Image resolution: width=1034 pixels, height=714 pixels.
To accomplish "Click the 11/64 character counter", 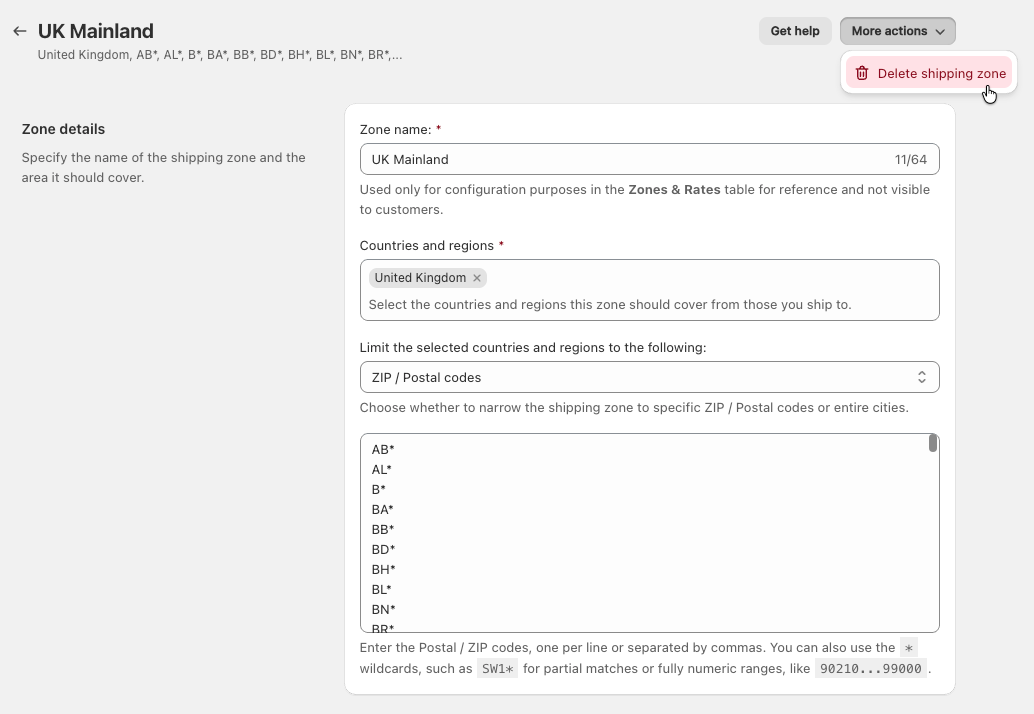I will click(910, 159).
